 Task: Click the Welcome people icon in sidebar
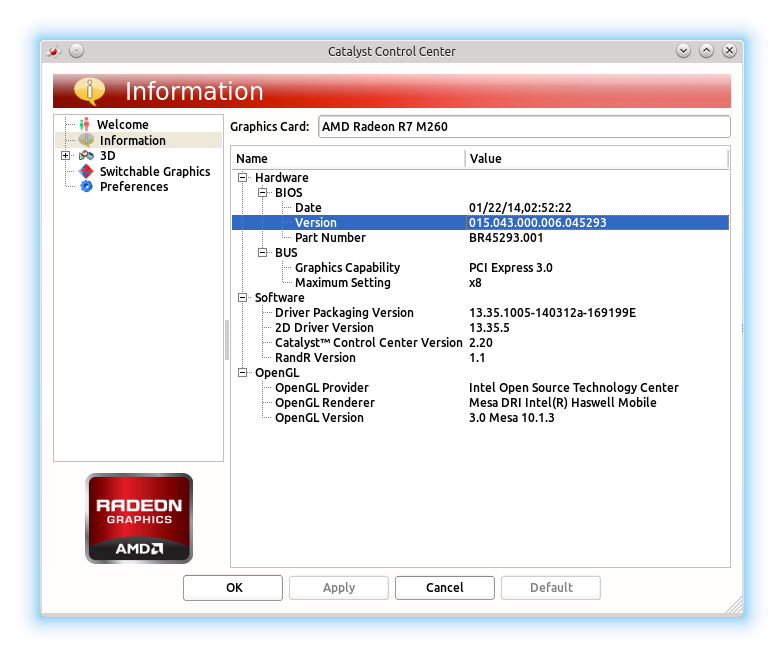85,124
